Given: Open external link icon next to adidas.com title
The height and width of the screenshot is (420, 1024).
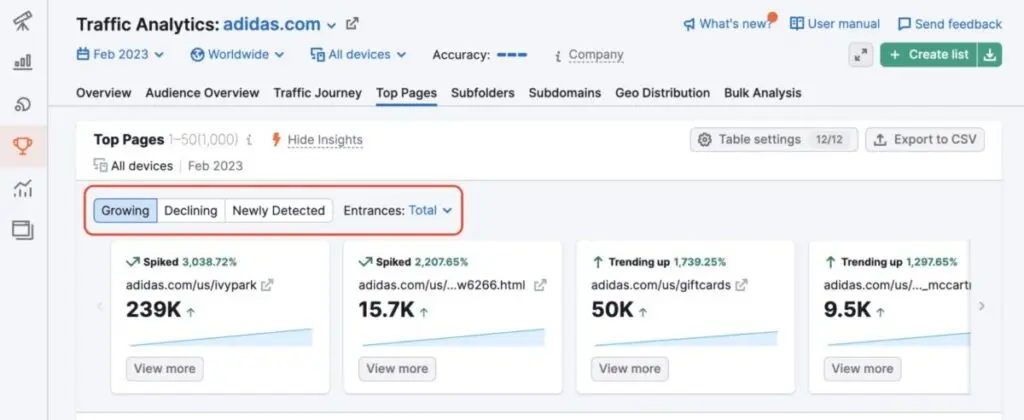Looking at the screenshot, I should point(352,24).
